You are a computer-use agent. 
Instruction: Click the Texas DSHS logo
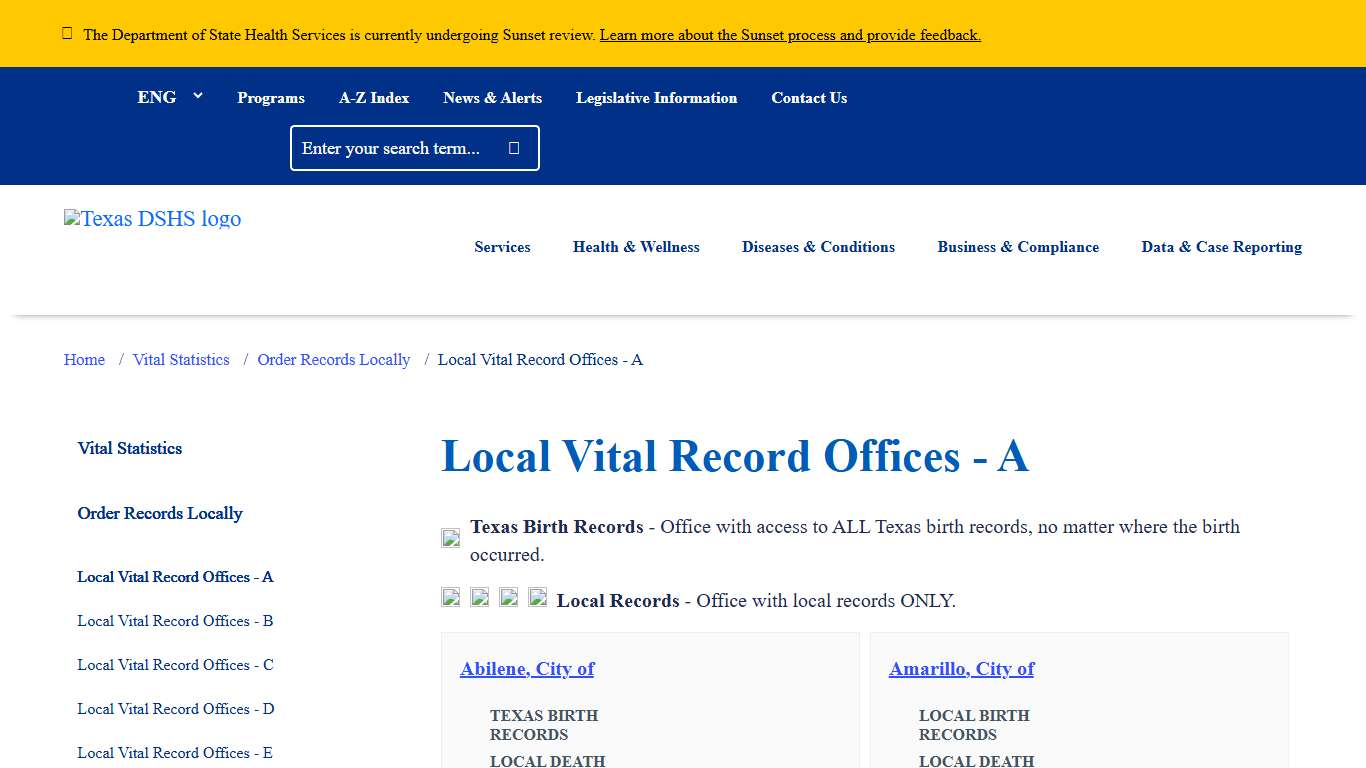coord(151,219)
